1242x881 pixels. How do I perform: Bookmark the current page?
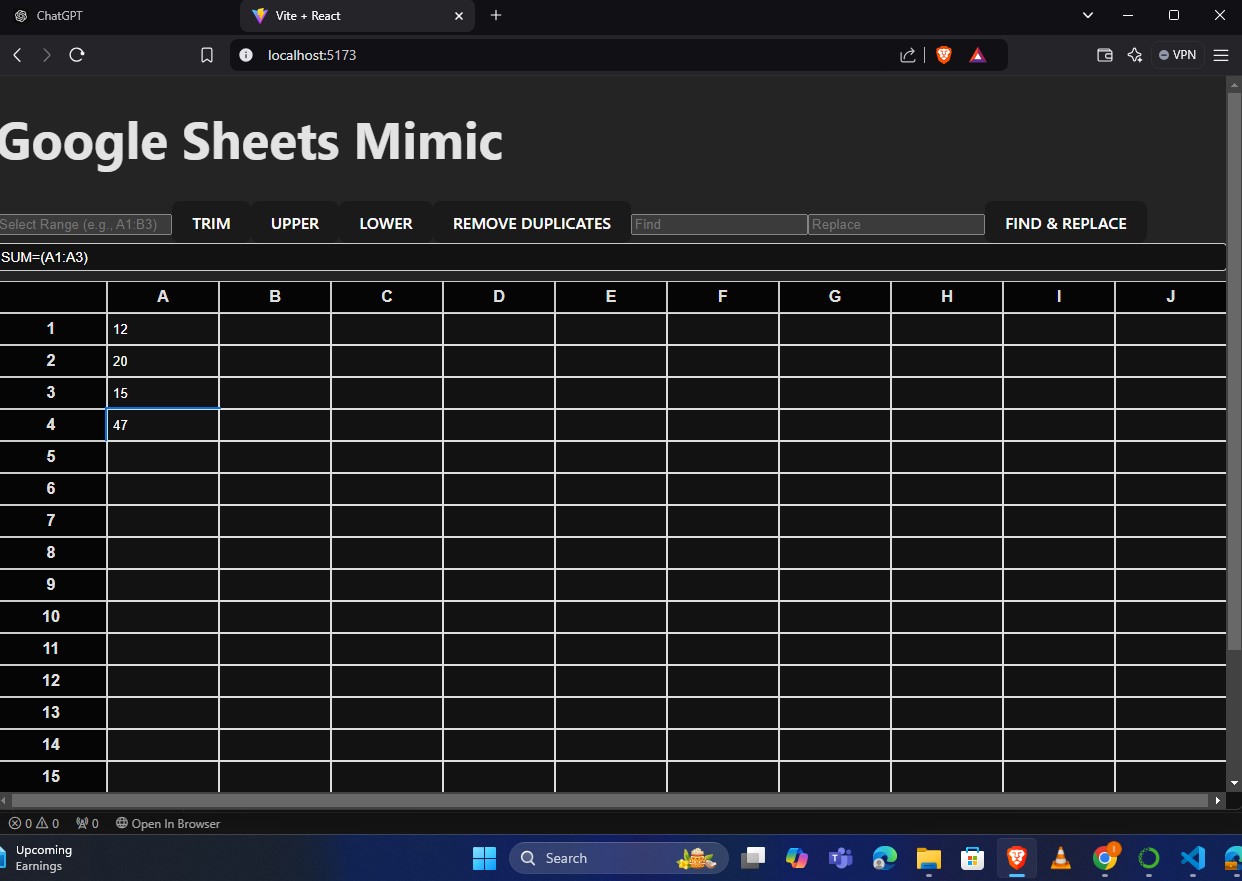coord(207,55)
